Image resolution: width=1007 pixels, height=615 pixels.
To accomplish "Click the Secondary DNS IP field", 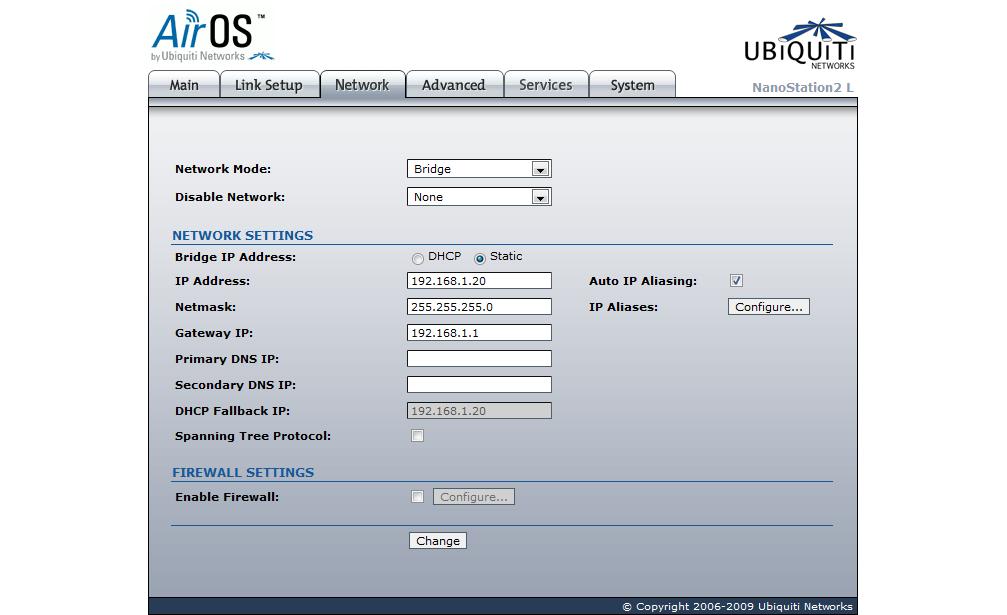I will tap(479, 385).
